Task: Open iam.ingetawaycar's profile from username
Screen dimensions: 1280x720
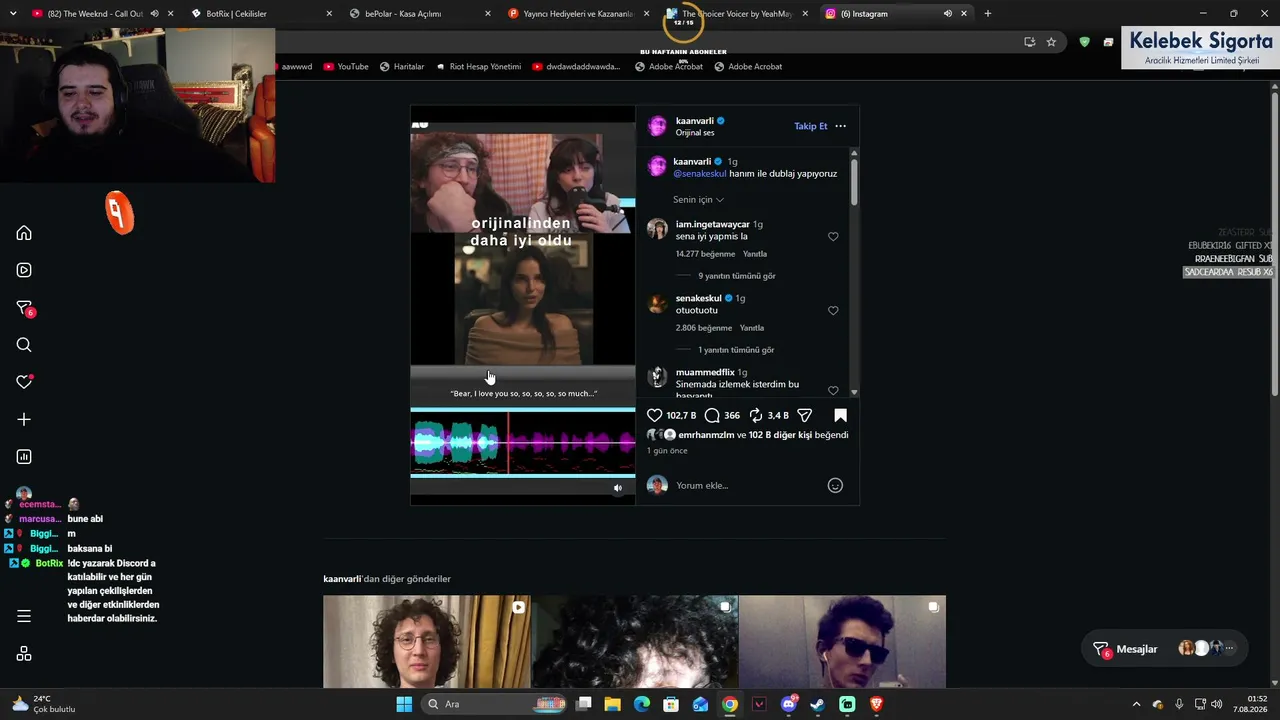Action: (713, 224)
